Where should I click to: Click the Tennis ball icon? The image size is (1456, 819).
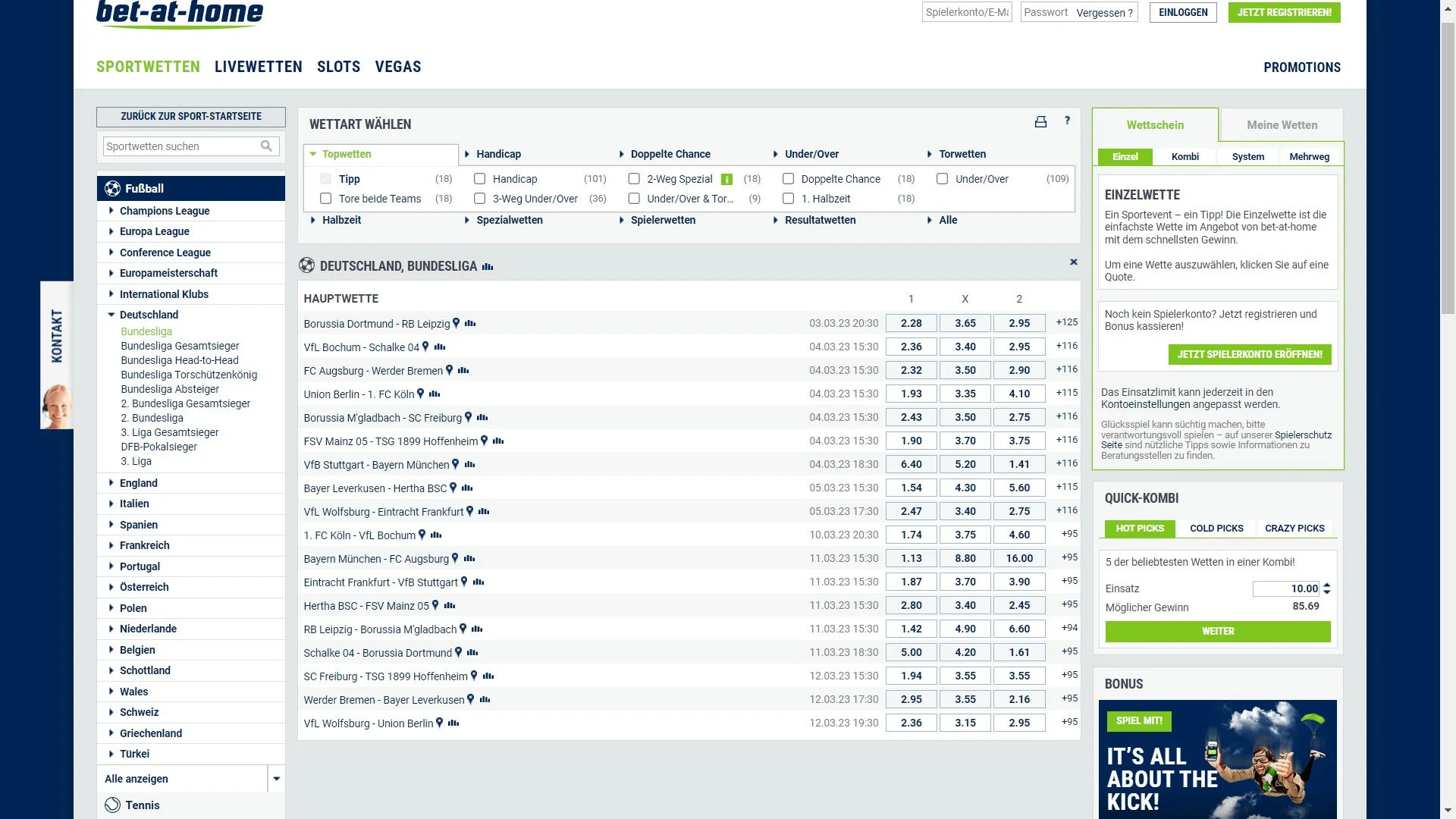113,805
